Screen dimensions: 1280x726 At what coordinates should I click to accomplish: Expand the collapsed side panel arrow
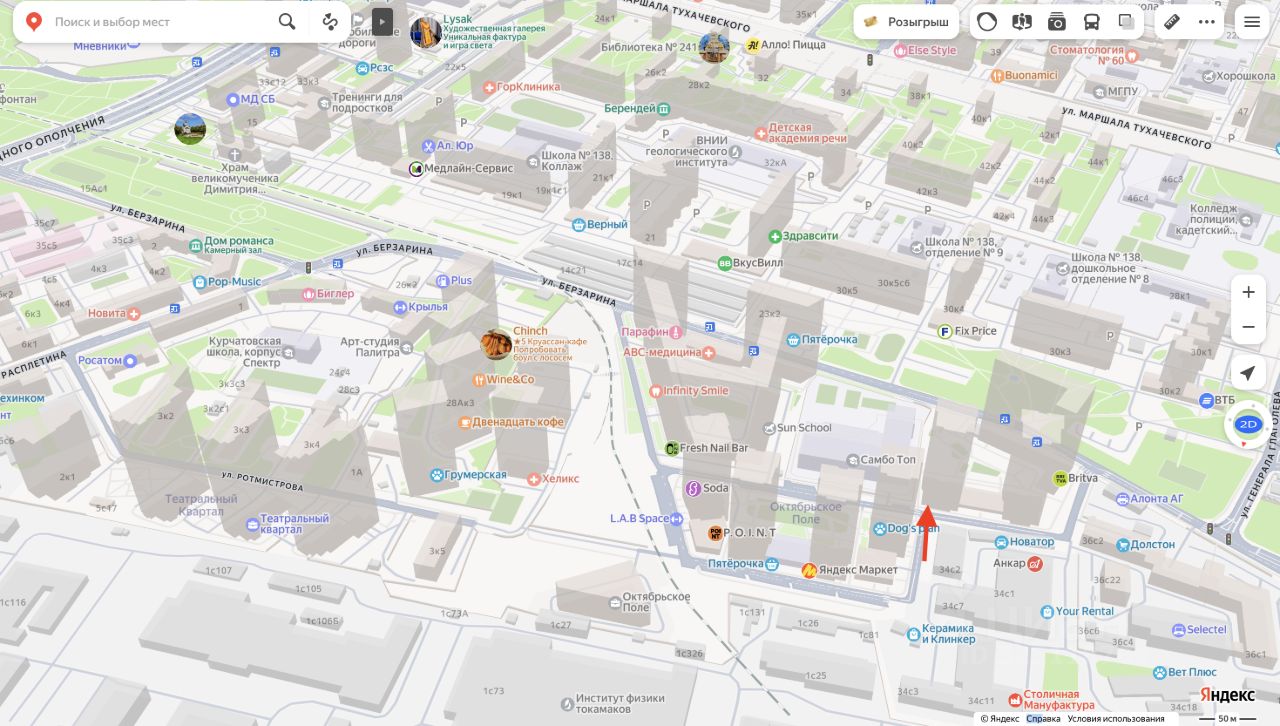382,21
